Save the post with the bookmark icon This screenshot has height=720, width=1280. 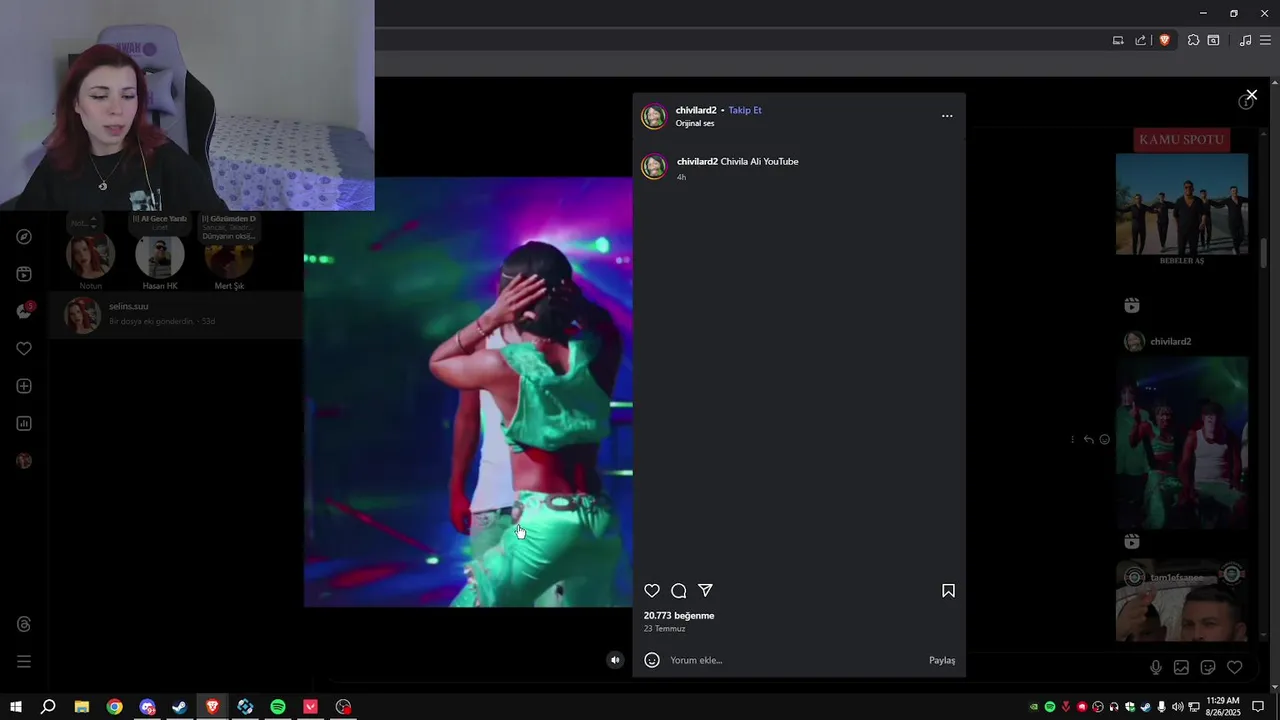pos(948,591)
